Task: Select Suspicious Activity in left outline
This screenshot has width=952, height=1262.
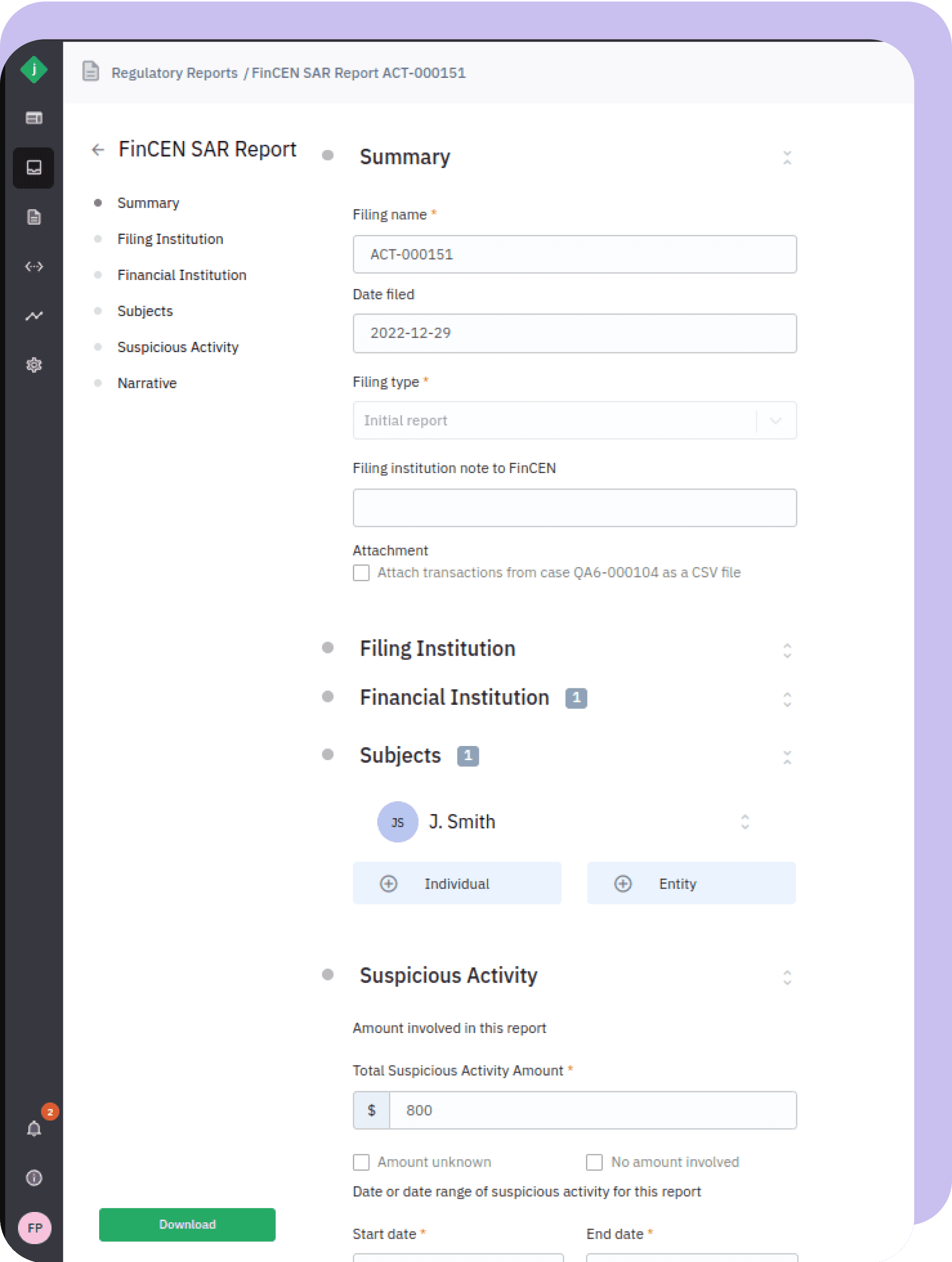Action: pos(178,347)
